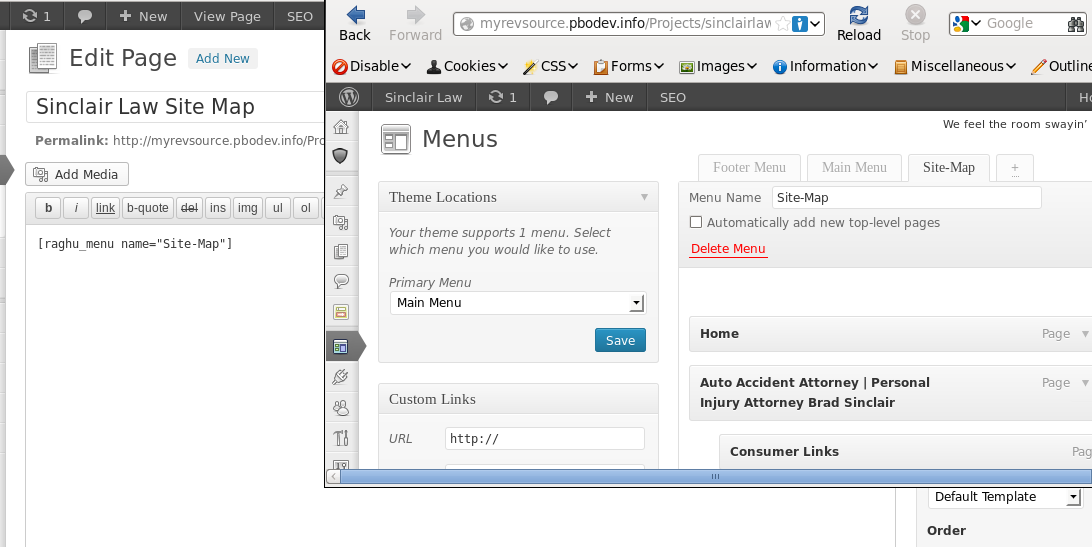This screenshot has width=1092, height=547.
Task: Open Dashboard home icon in sidebar
Action: pyautogui.click(x=341, y=126)
